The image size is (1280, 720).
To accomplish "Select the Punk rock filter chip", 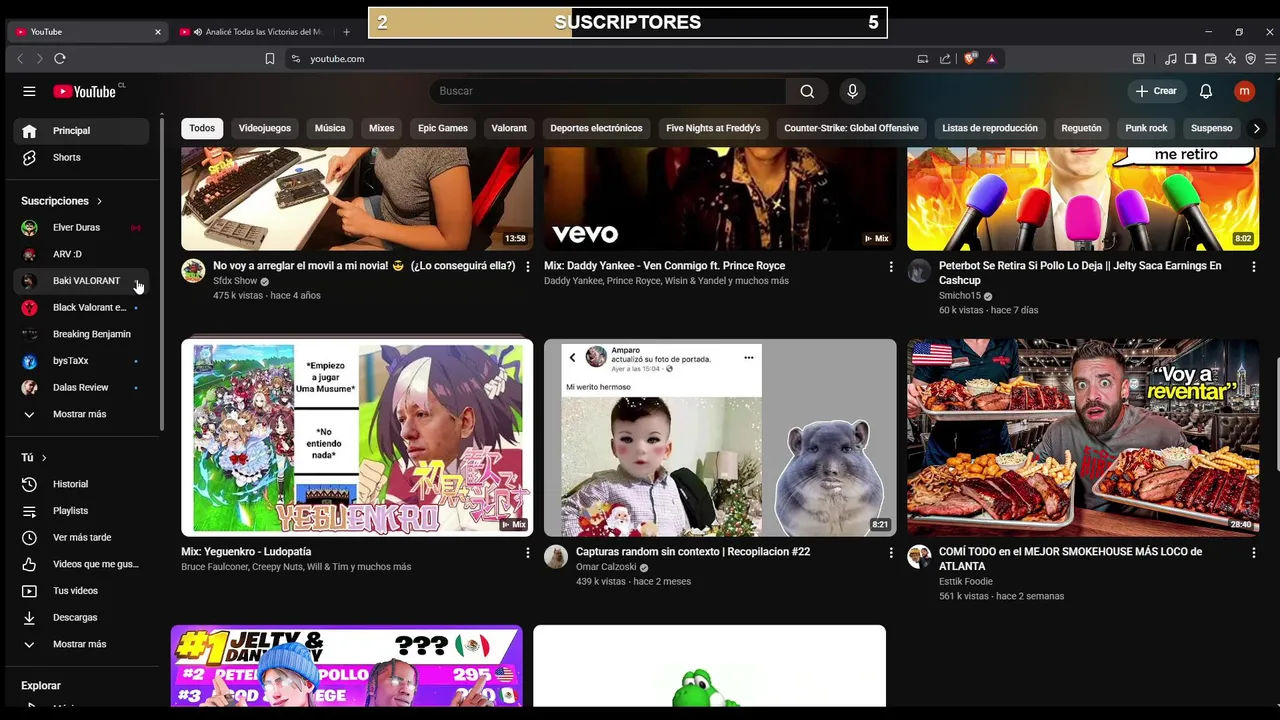I will tap(1146, 128).
